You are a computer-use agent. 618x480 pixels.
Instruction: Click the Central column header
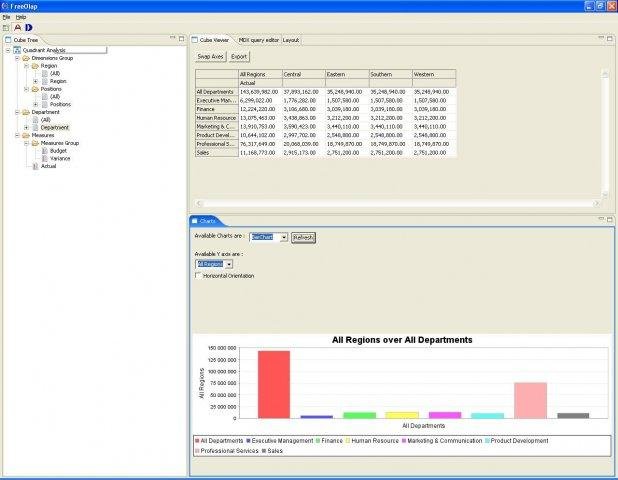coord(304,74)
